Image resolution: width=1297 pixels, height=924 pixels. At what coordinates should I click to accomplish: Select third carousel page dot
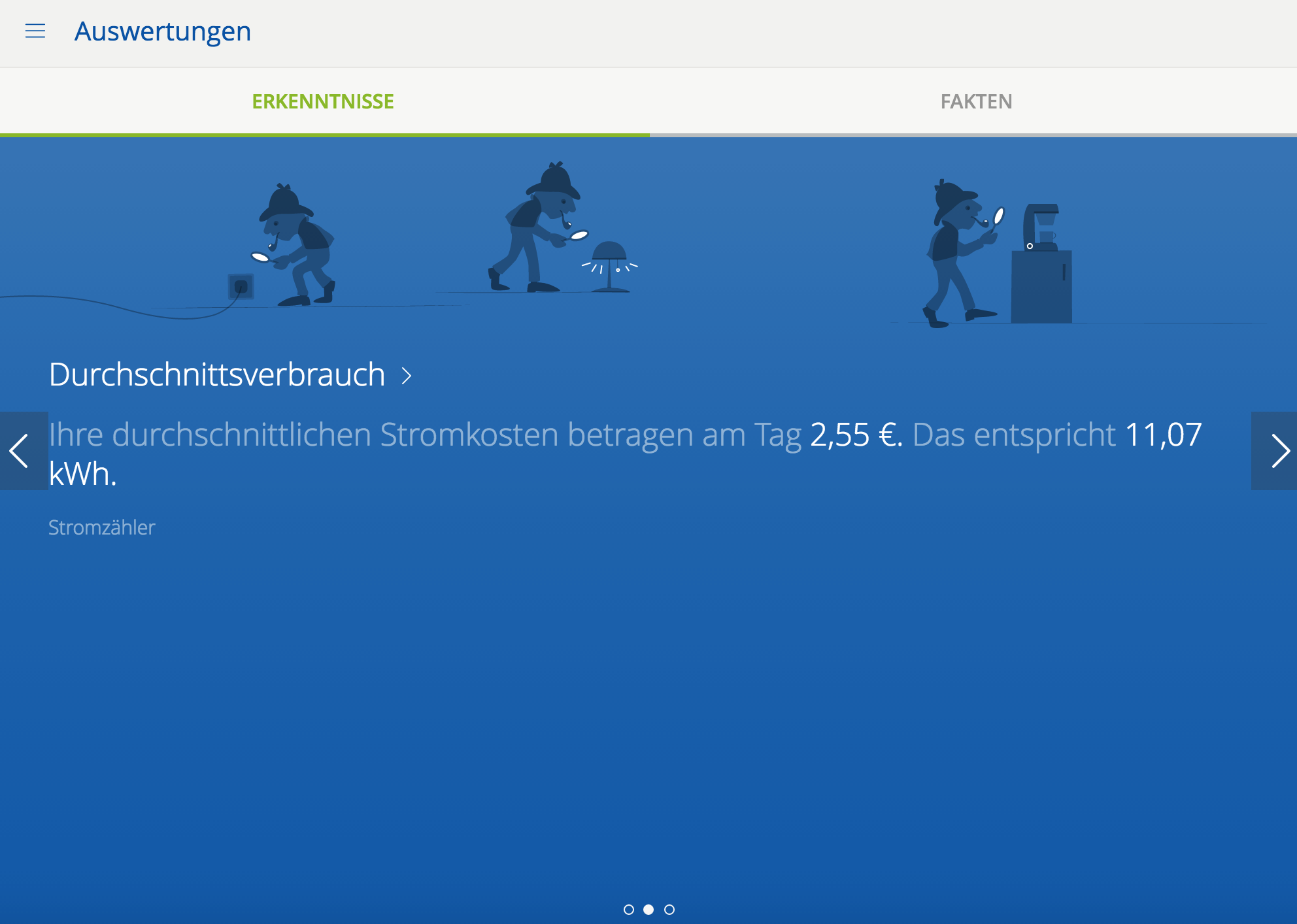tap(669, 910)
